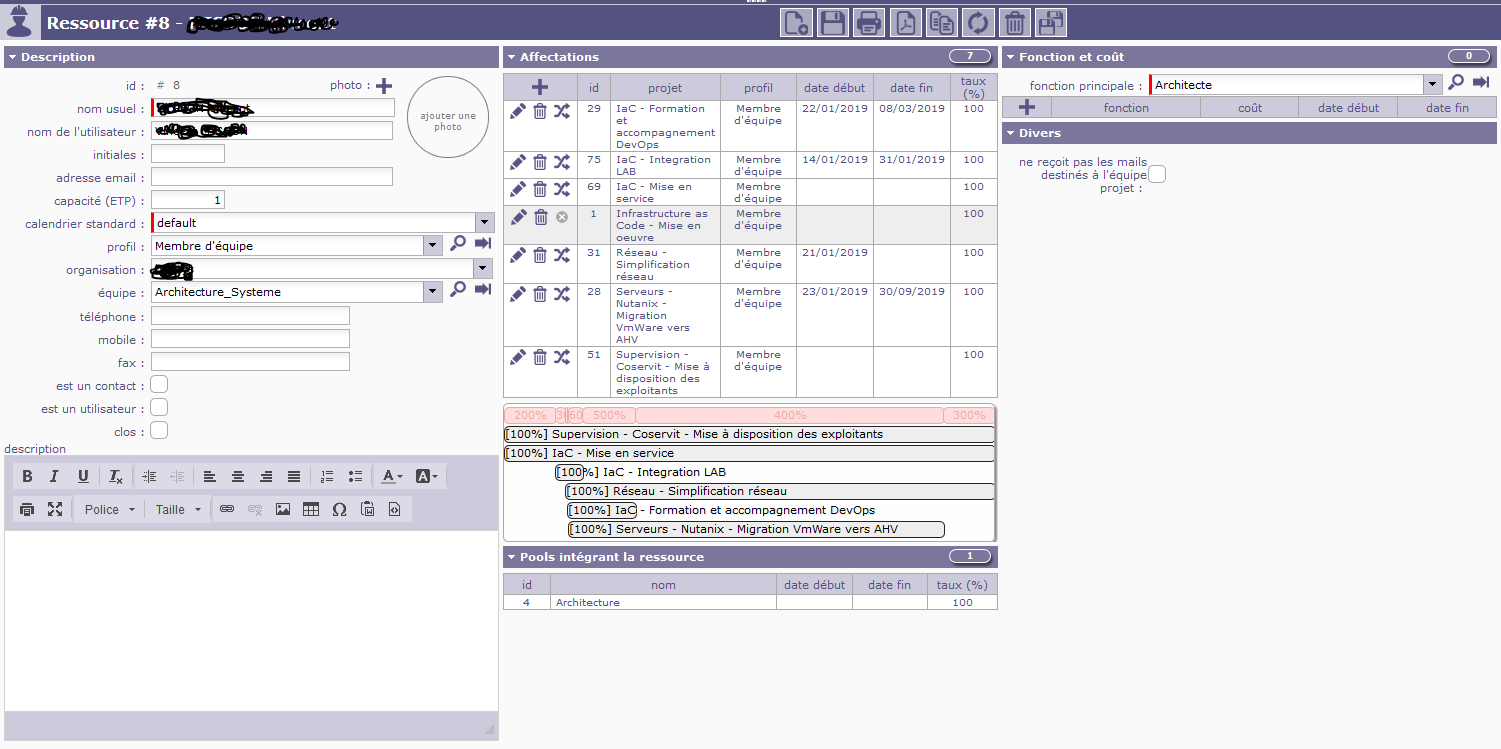Delete the resource with the trash icon

[x=1014, y=23]
